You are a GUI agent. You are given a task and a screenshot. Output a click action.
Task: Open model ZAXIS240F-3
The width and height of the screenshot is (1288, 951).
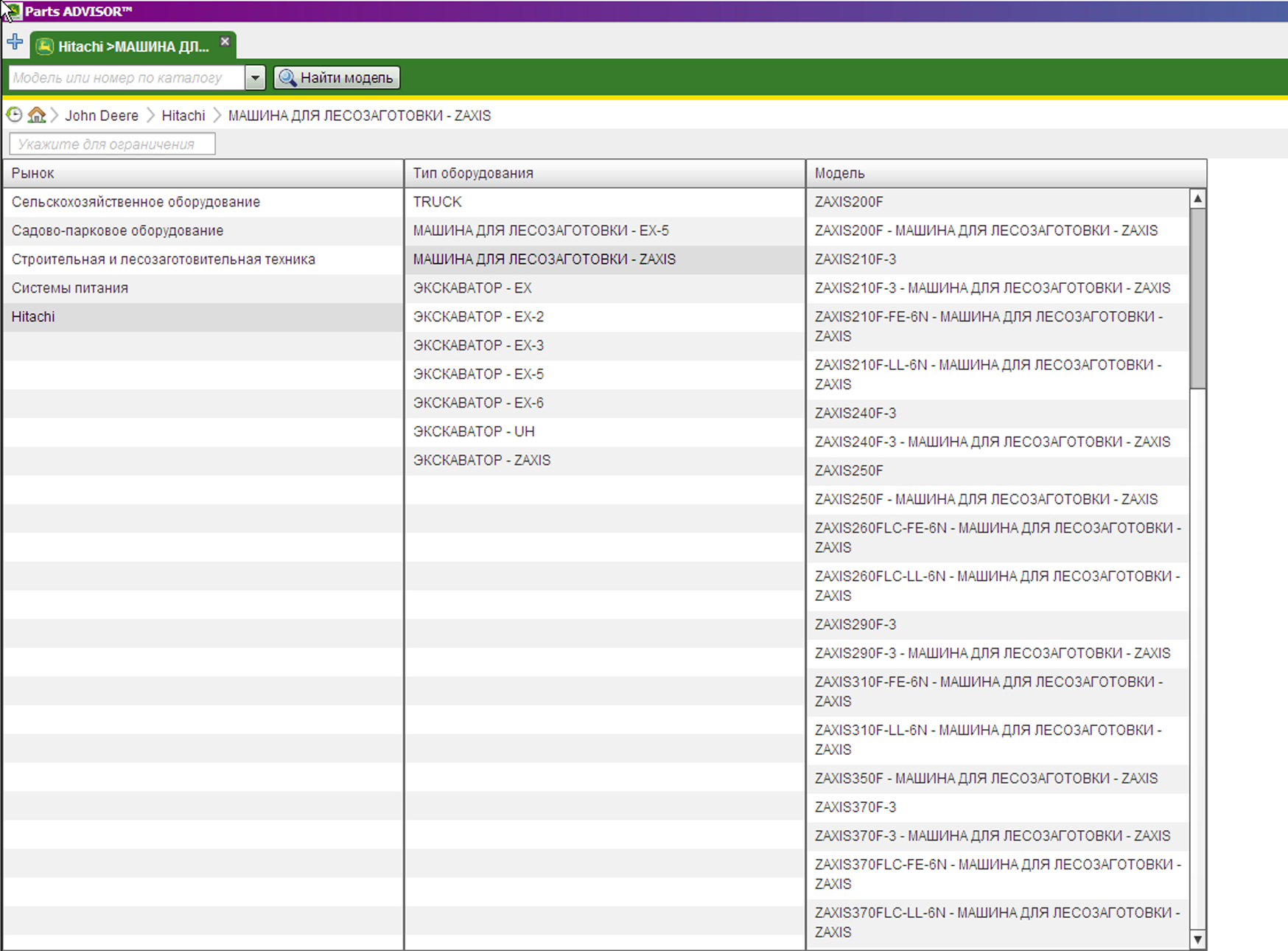855,414
